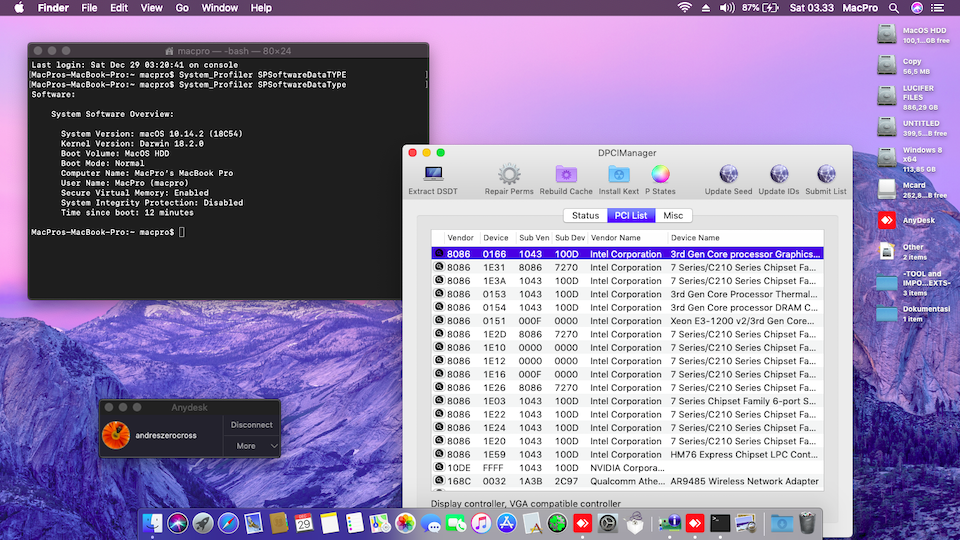960x540 pixels.
Task: Click the MacPro user name in menu bar
Action: pyautogui.click(x=860, y=8)
